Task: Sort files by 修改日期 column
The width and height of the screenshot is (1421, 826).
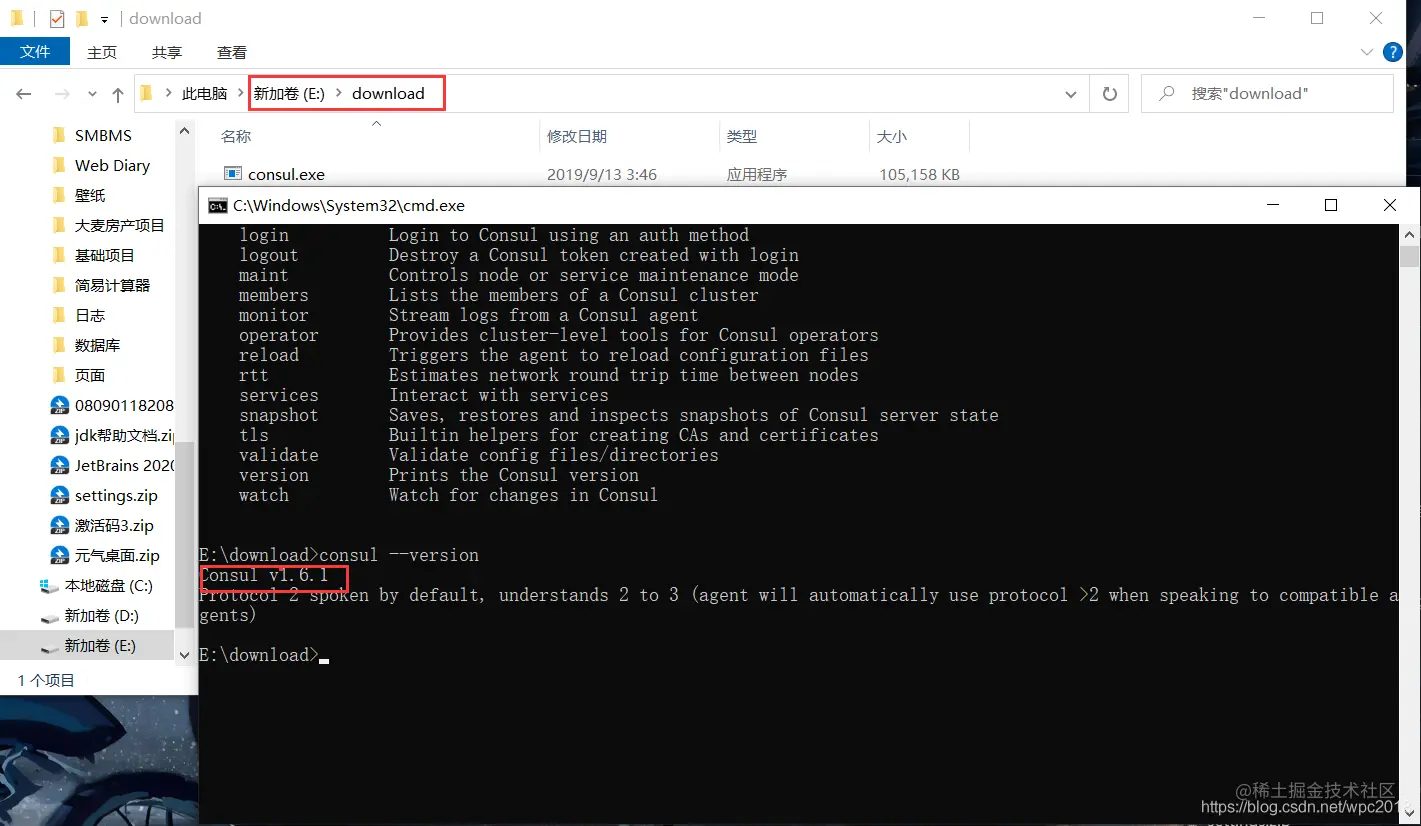Action: click(x=577, y=136)
